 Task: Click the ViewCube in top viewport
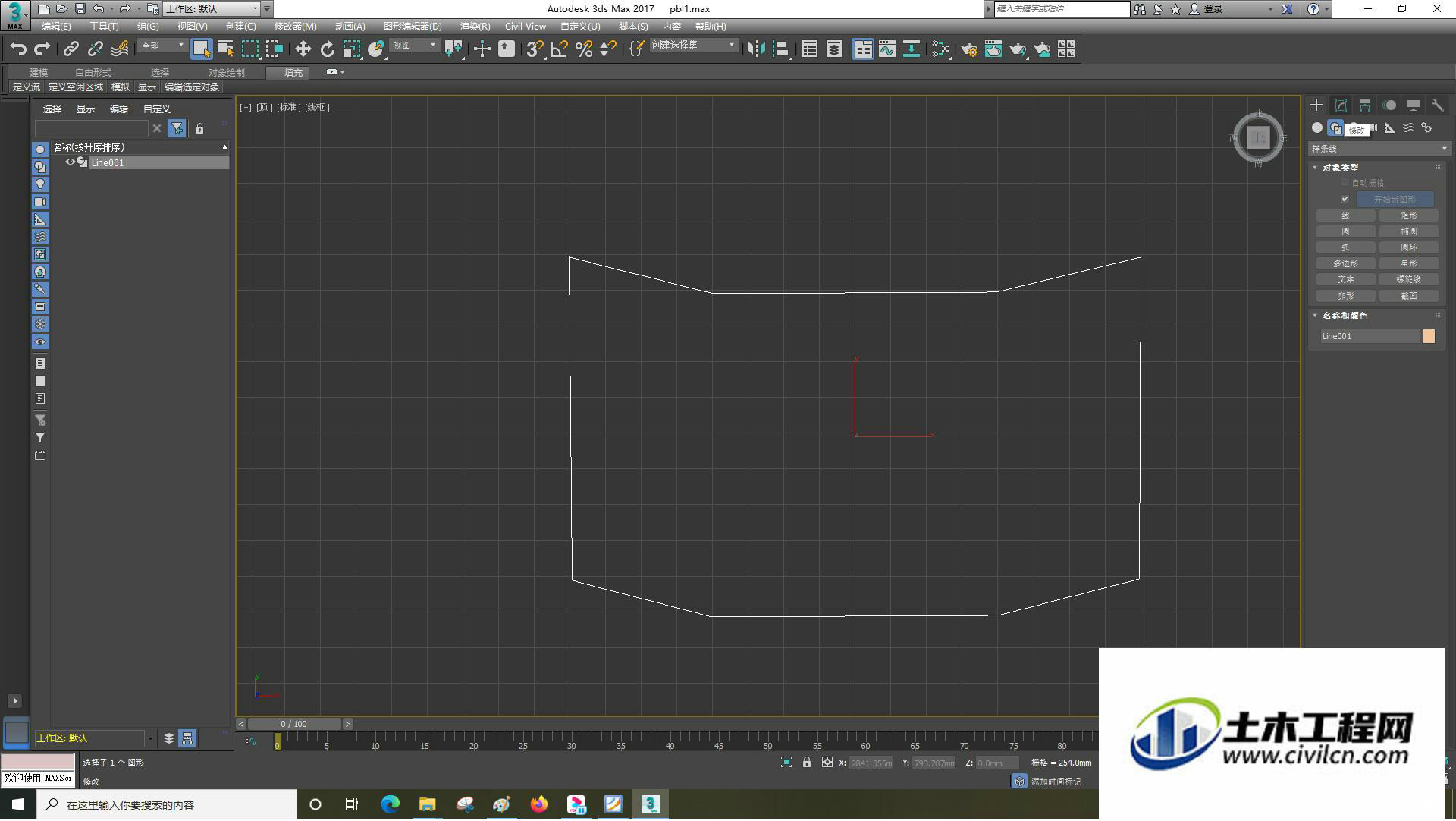[1258, 138]
